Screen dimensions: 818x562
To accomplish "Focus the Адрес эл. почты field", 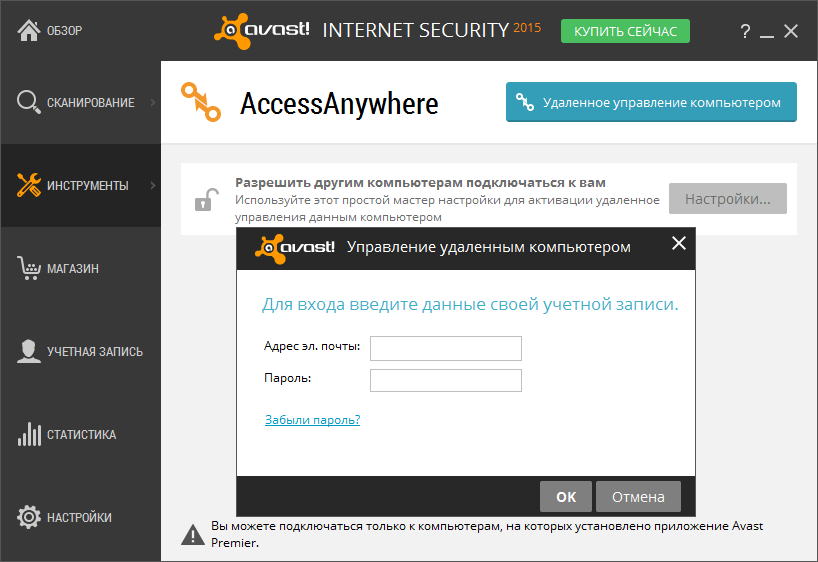I will [446, 348].
